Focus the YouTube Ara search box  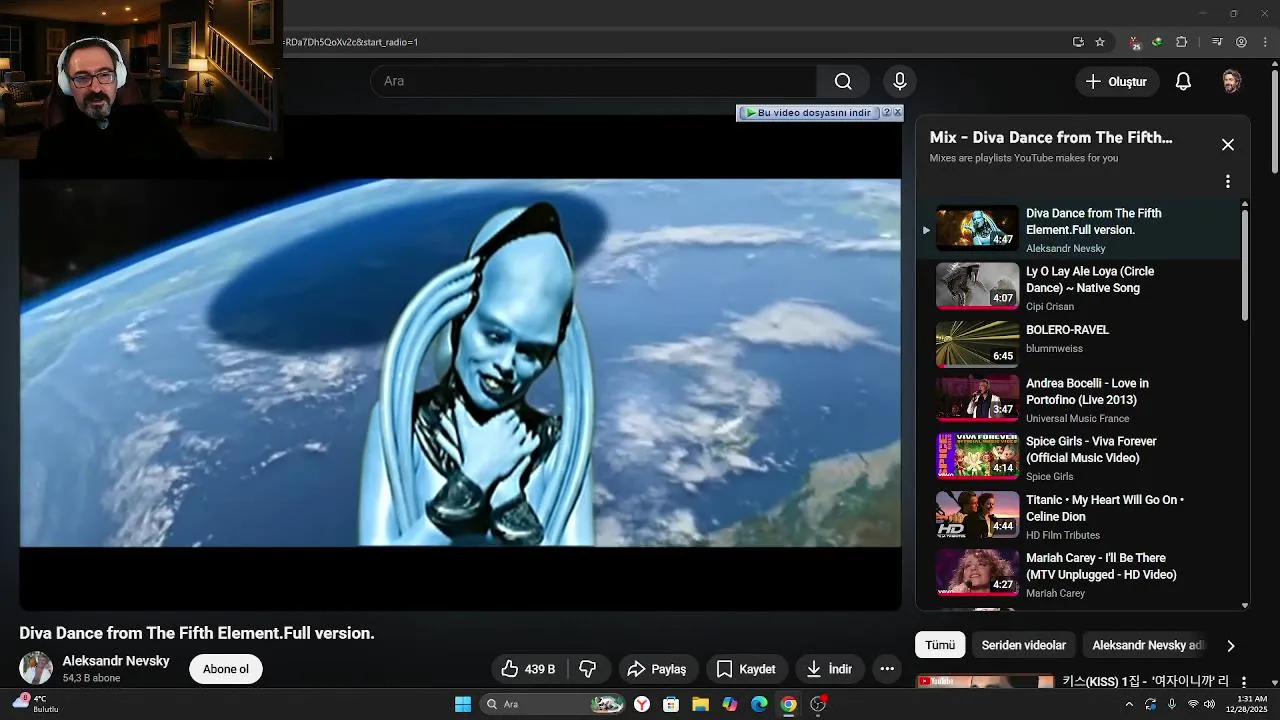(594, 81)
